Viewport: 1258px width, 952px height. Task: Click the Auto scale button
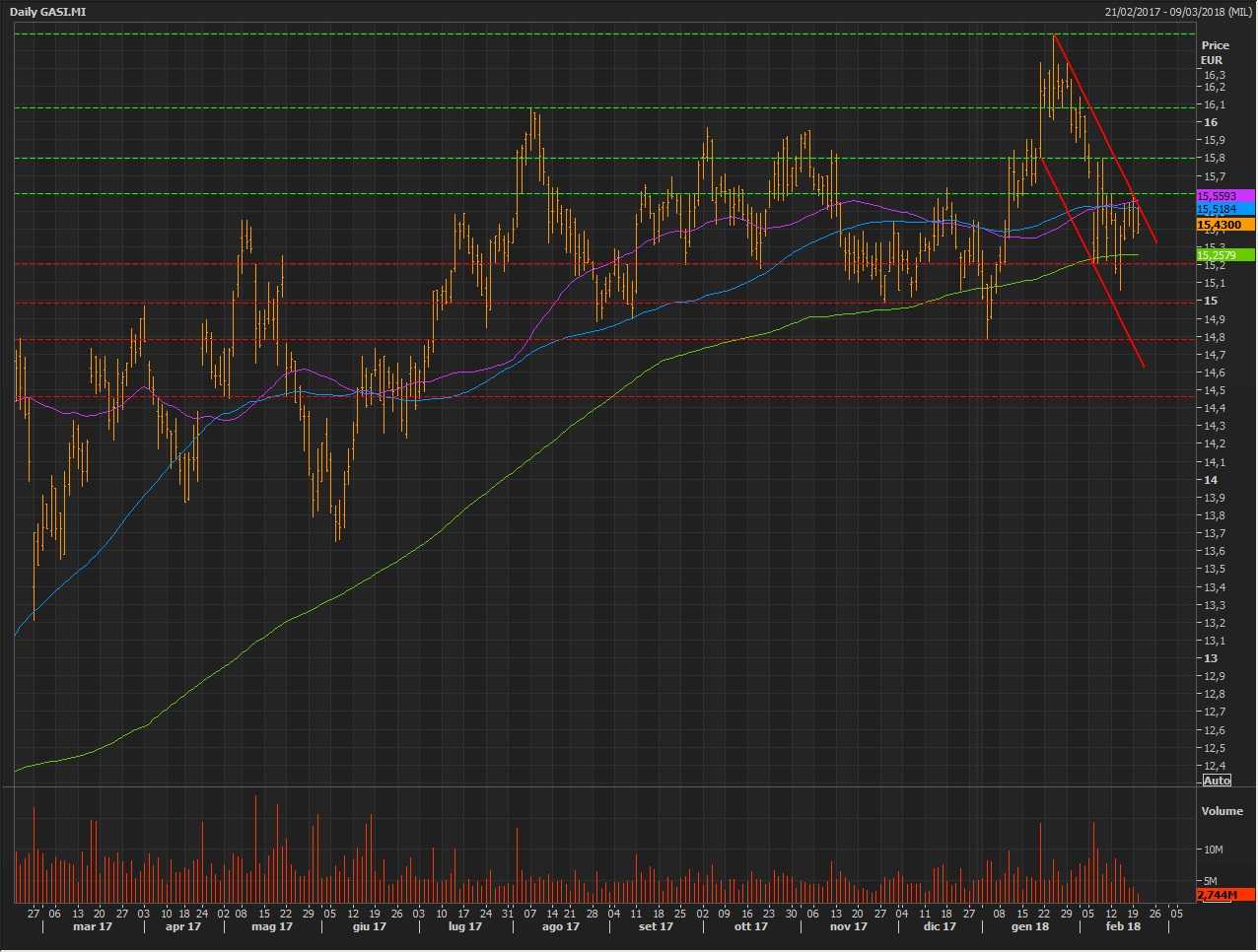(1217, 781)
